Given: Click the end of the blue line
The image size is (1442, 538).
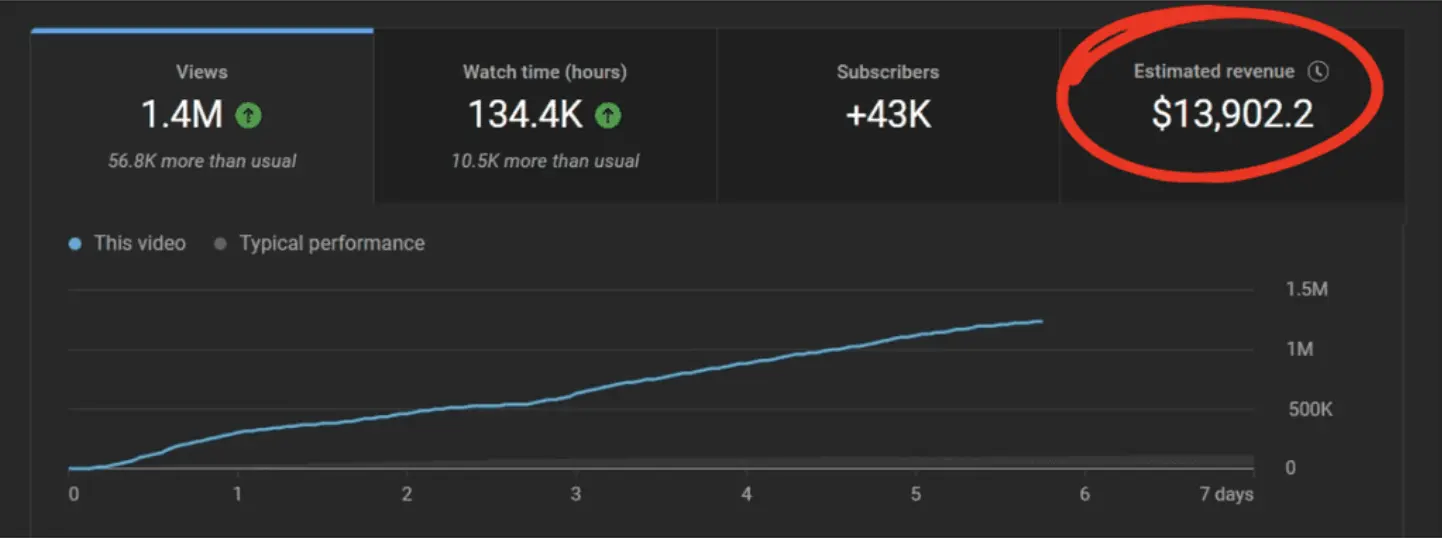Looking at the screenshot, I should point(1042,321).
